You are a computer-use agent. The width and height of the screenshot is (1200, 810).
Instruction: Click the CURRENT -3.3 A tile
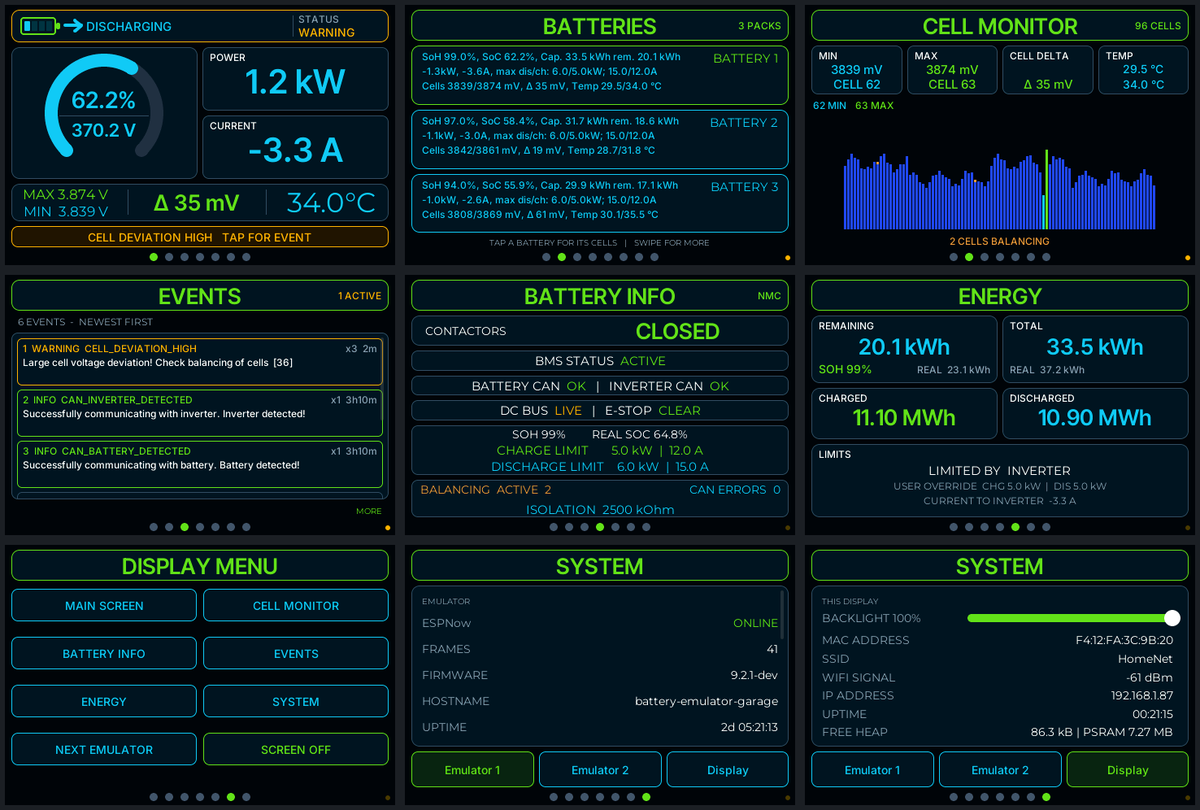pos(295,147)
